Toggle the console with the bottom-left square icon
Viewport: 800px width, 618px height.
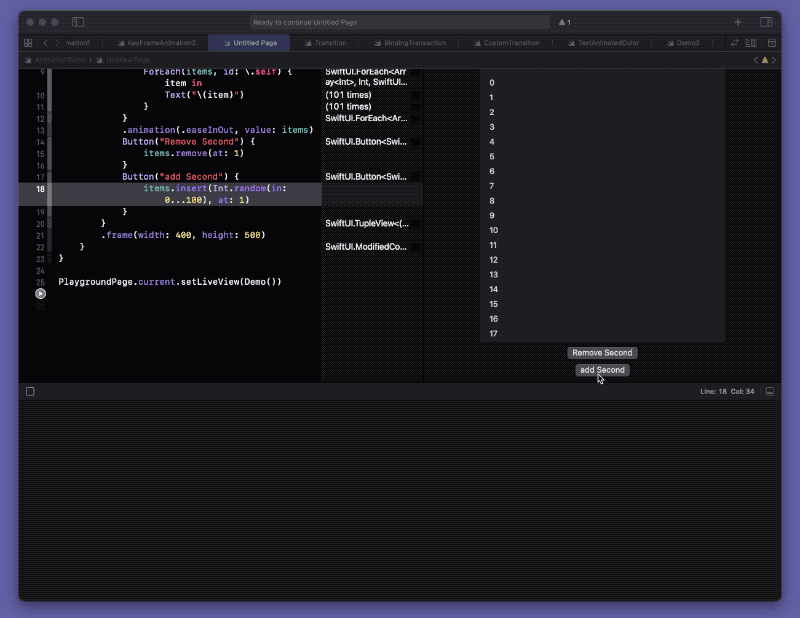[29, 391]
